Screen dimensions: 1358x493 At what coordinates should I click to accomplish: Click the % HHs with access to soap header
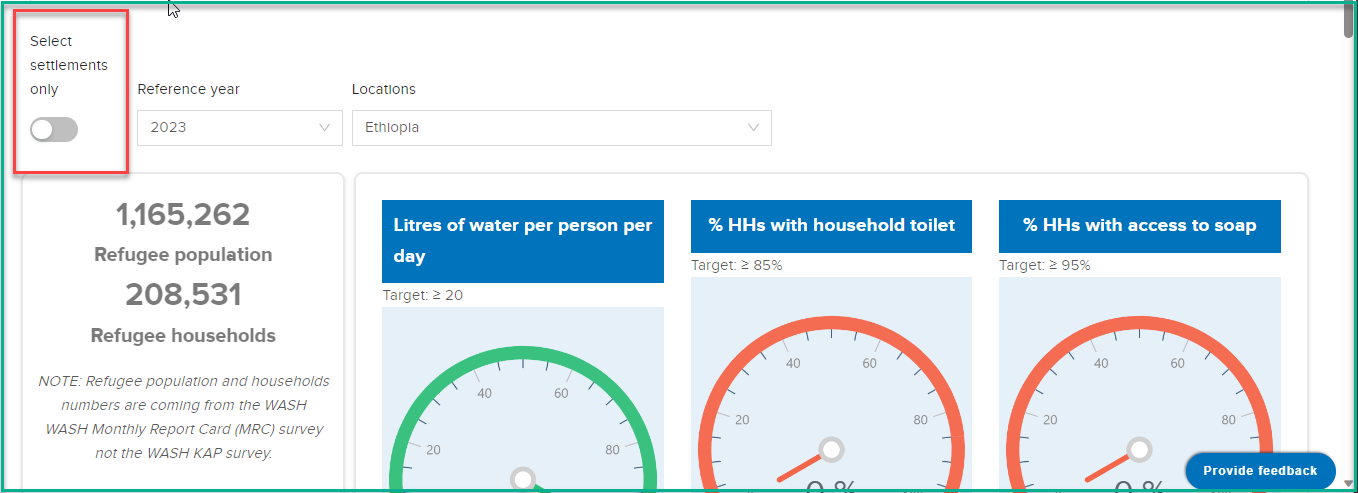coord(1140,226)
